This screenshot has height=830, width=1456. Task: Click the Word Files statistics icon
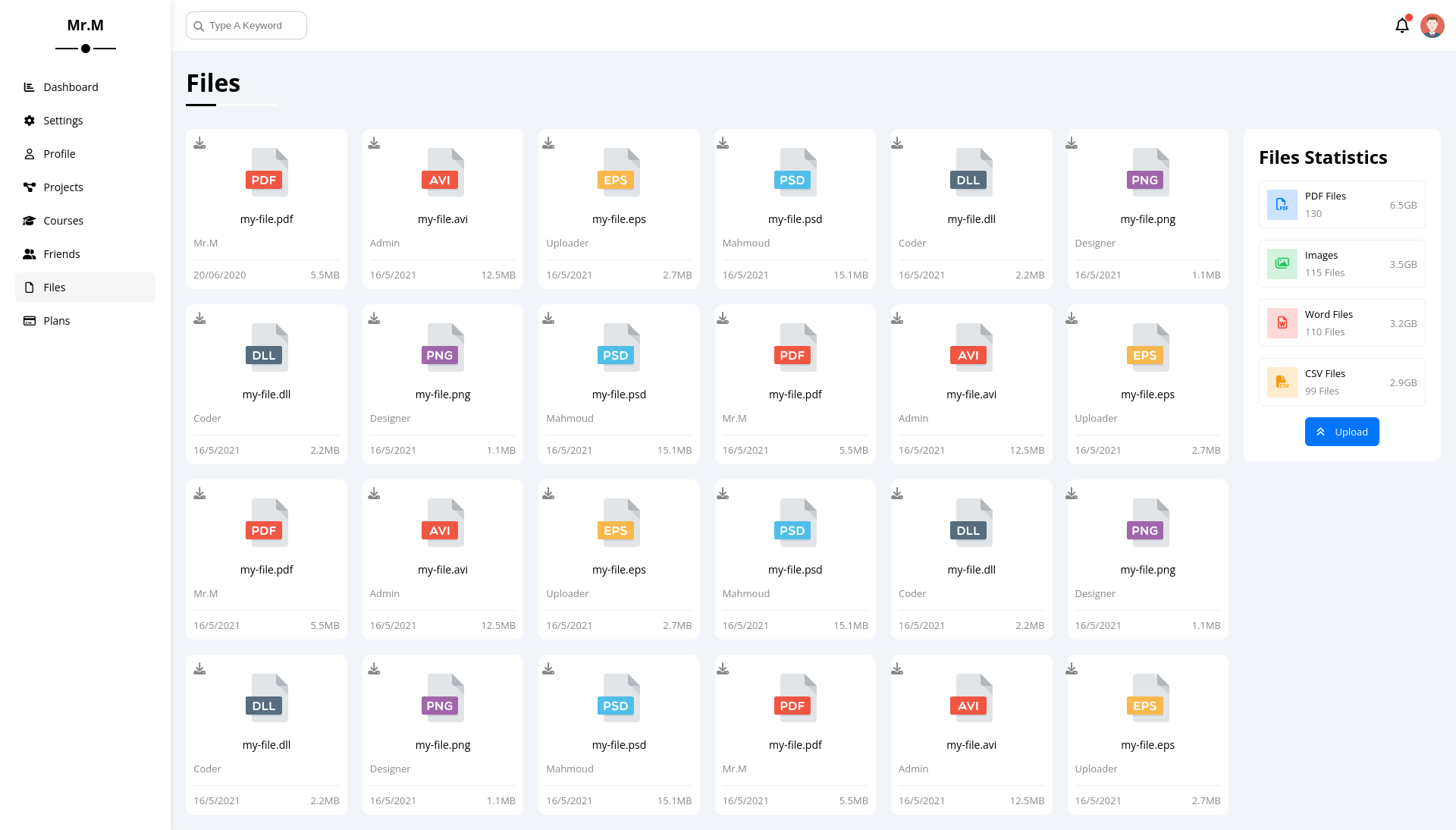pyautogui.click(x=1282, y=323)
